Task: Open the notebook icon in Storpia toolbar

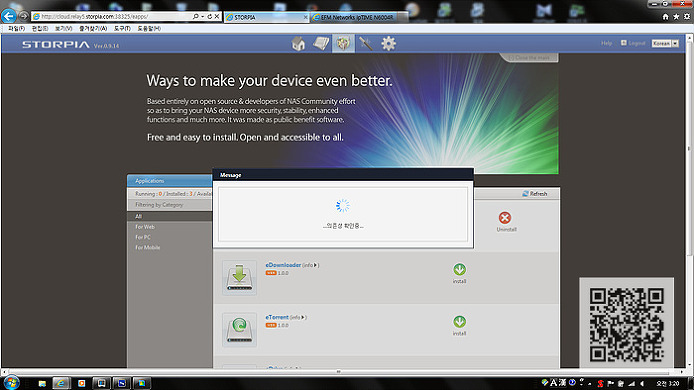Action: (x=321, y=43)
